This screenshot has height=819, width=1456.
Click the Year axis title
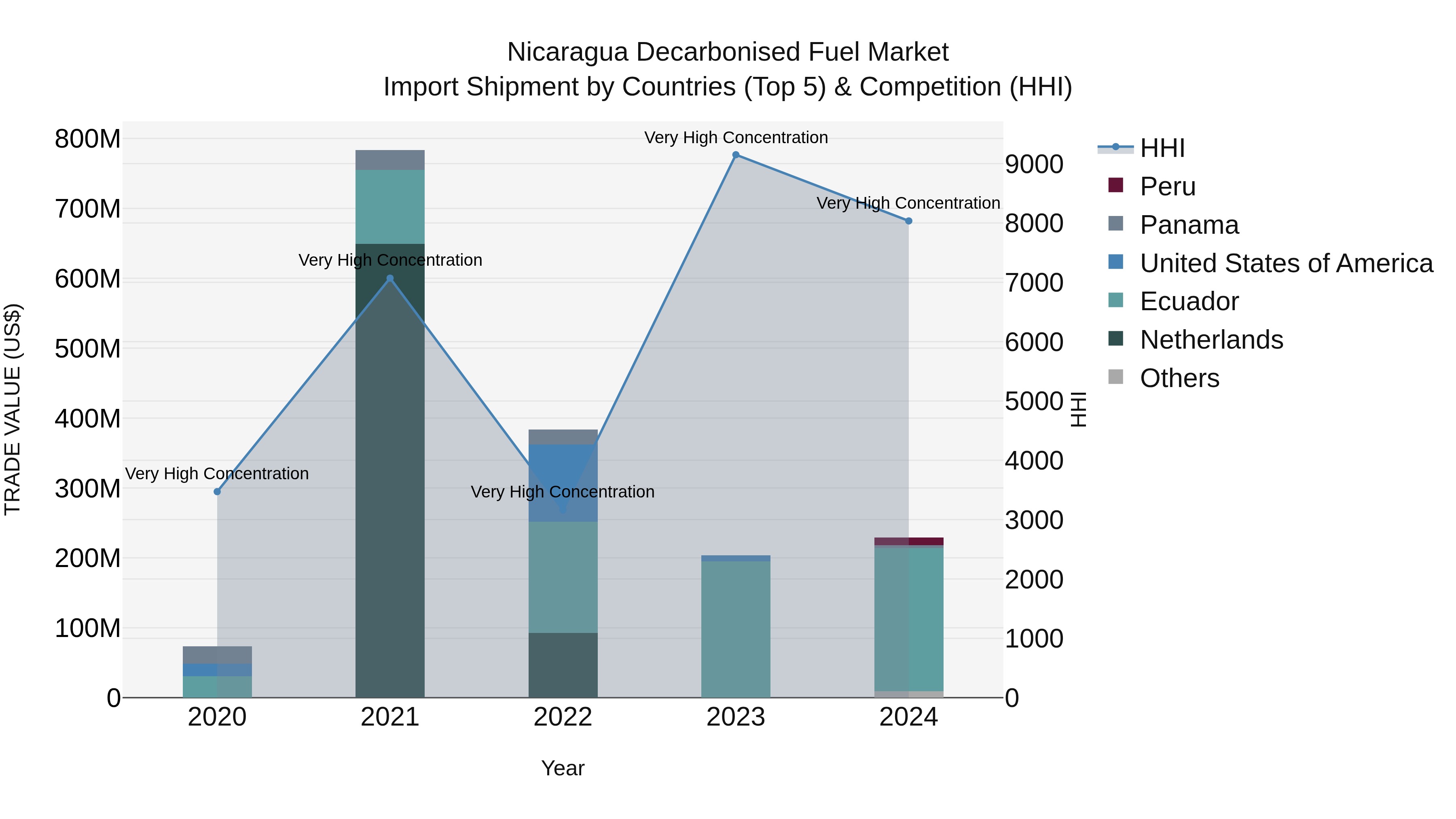click(x=563, y=769)
